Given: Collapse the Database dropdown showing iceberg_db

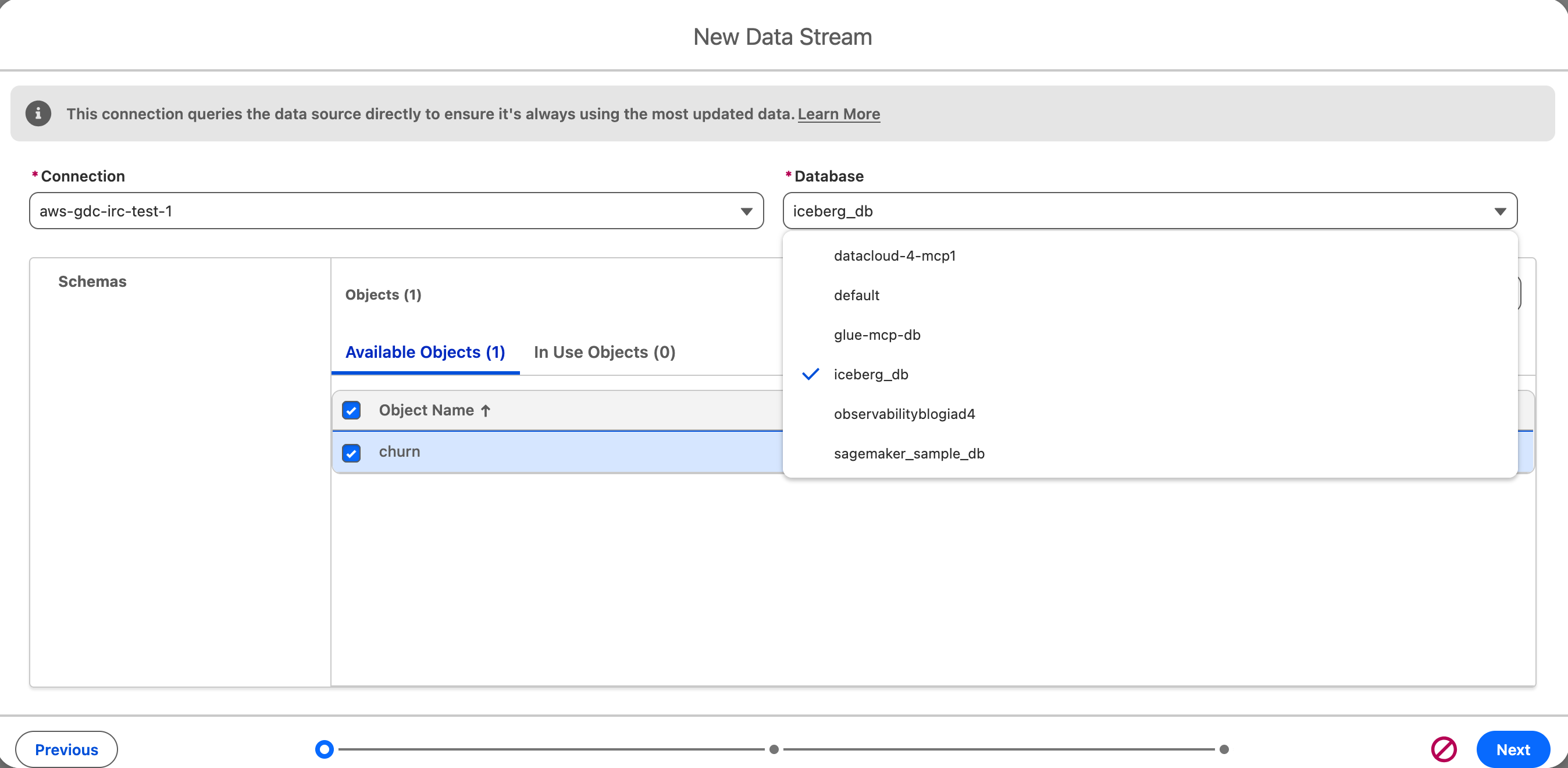Looking at the screenshot, I should (x=1149, y=211).
